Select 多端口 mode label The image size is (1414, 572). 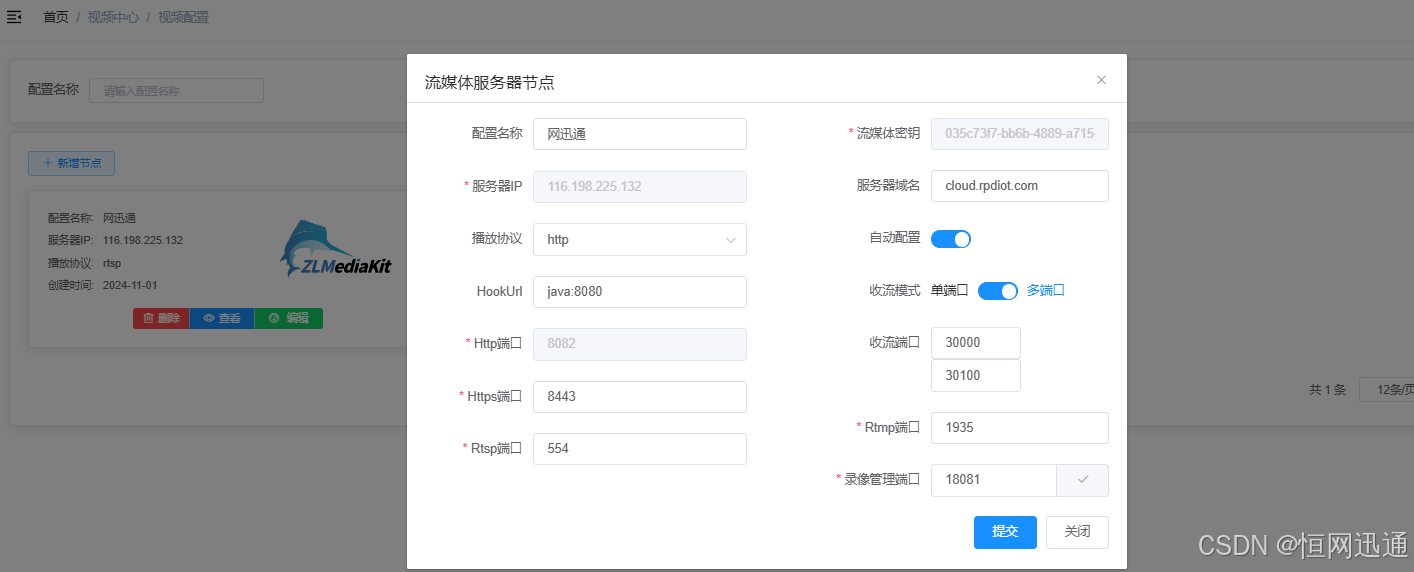[1046, 291]
